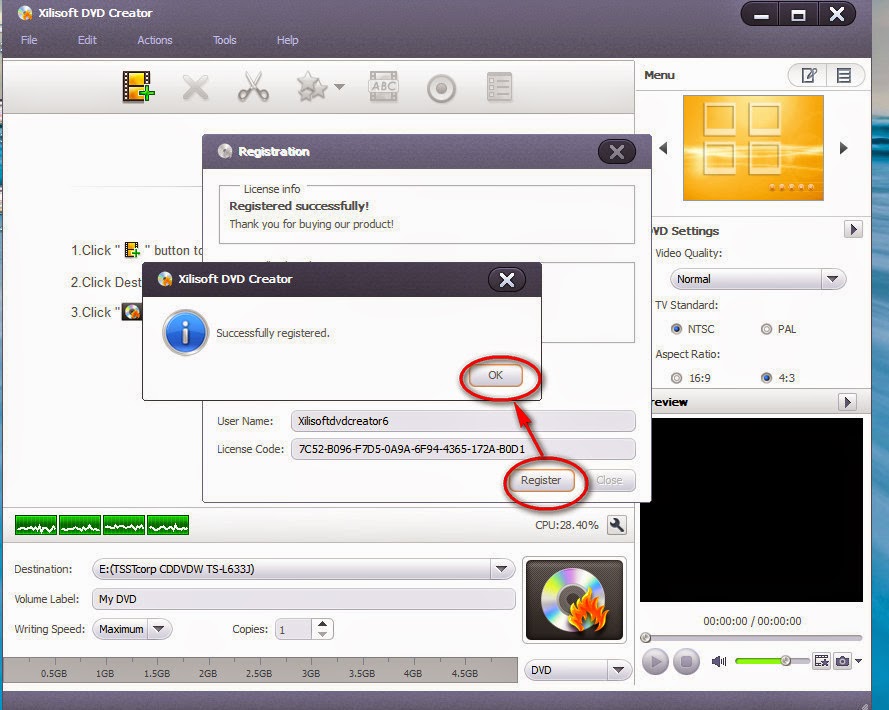Click the User Name field

463,421
